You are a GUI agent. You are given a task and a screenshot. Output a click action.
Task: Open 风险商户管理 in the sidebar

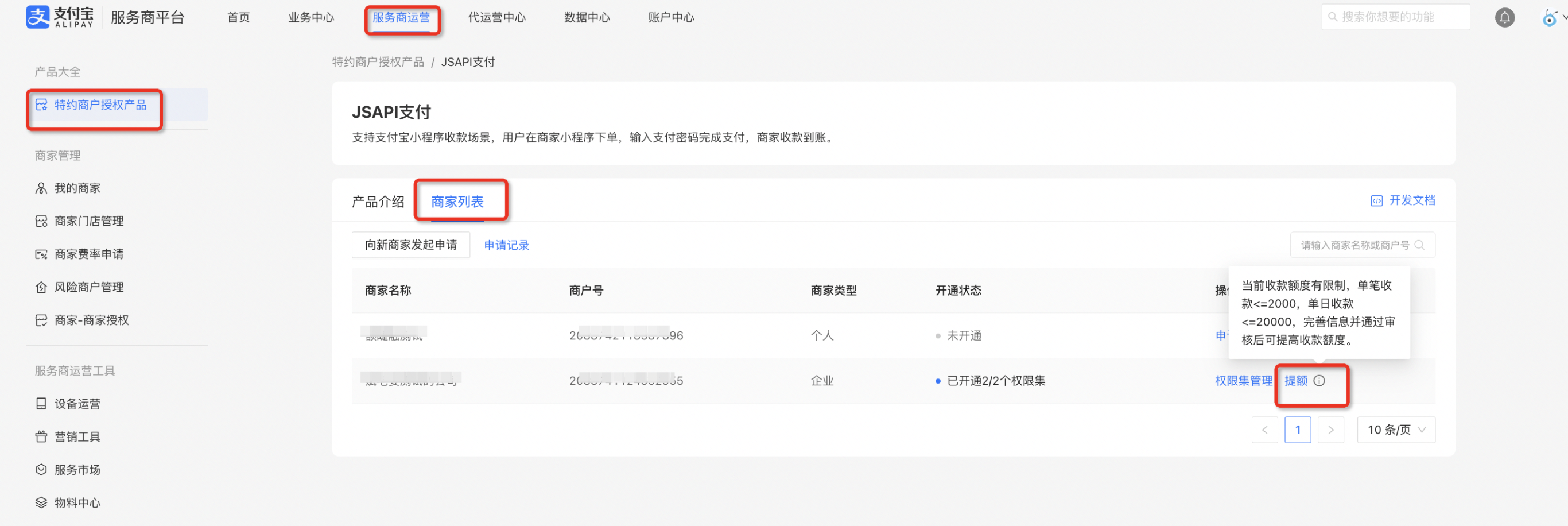point(89,287)
